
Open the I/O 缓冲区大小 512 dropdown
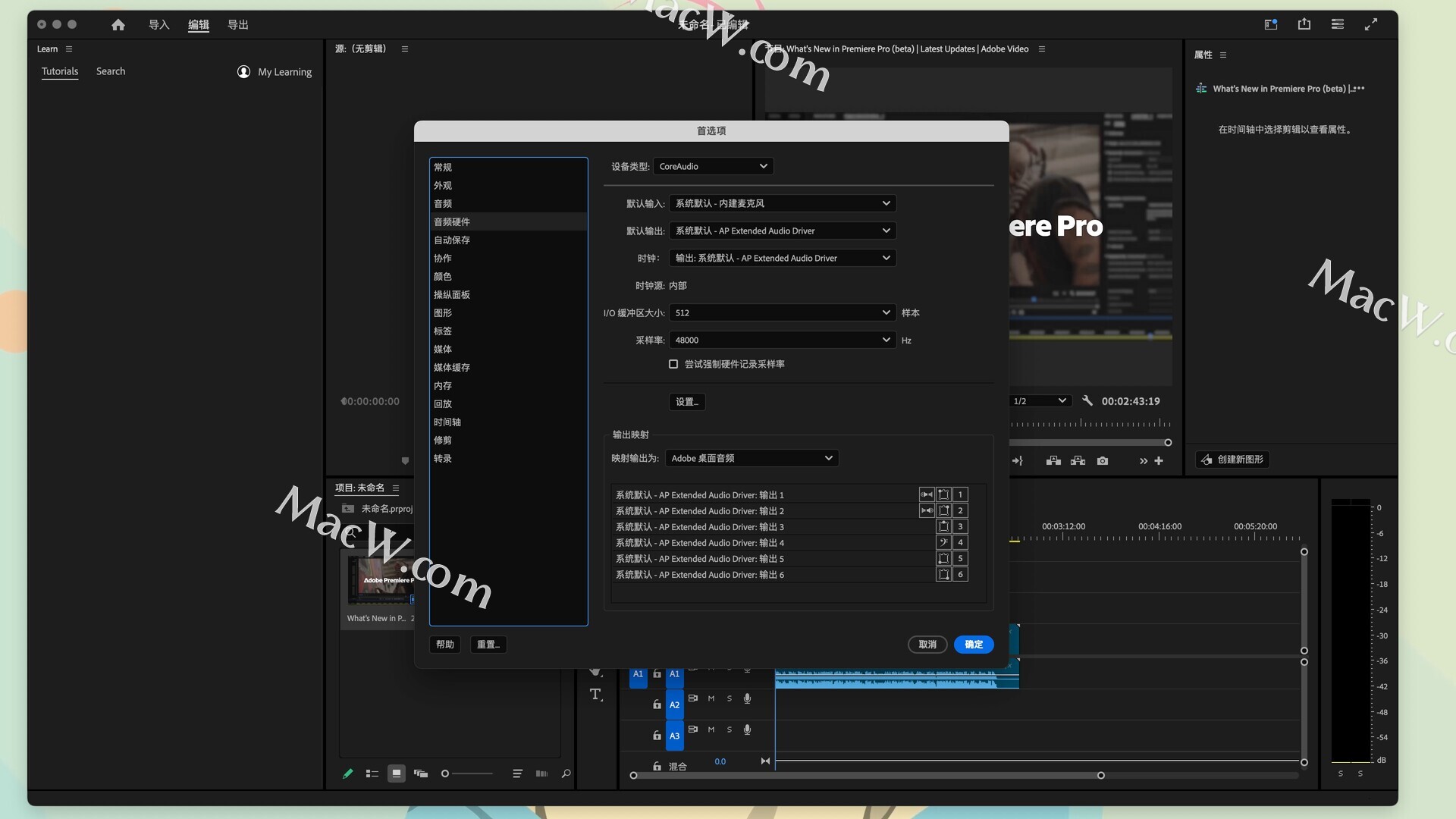[x=783, y=312]
